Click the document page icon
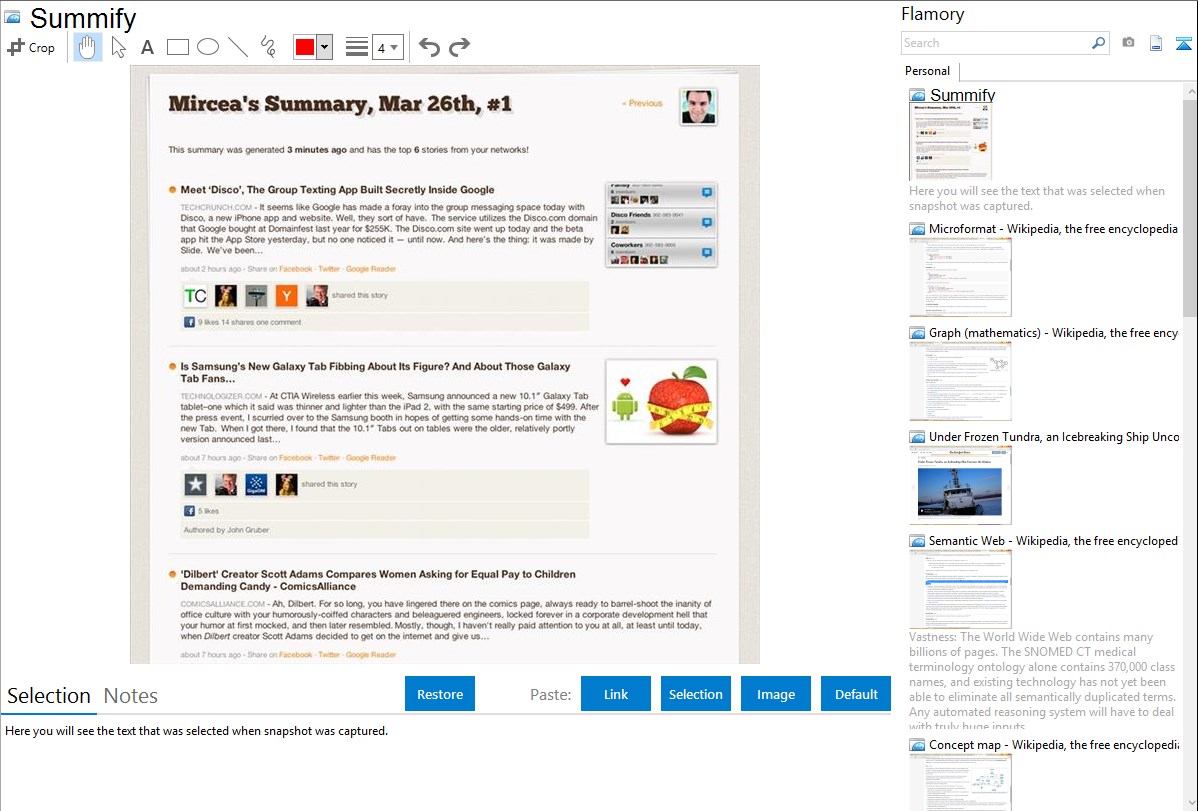Viewport: 1198px width, 811px height. pyautogui.click(x=1156, y=43)
